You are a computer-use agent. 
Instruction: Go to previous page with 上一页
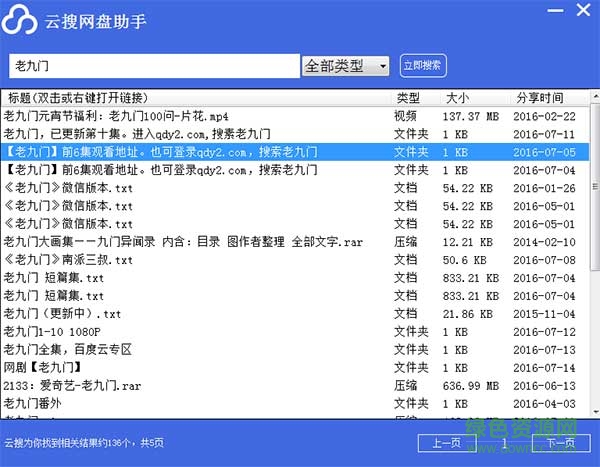[446, 443]
